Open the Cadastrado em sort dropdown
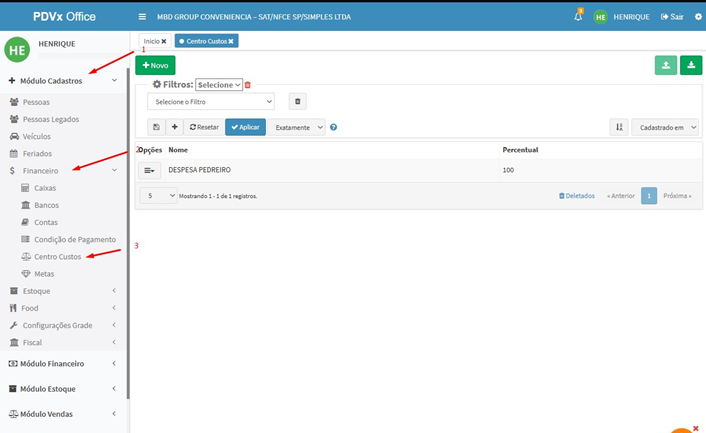Image resolution: width=706 pixels, height=433 pixels. pos(665,127)
